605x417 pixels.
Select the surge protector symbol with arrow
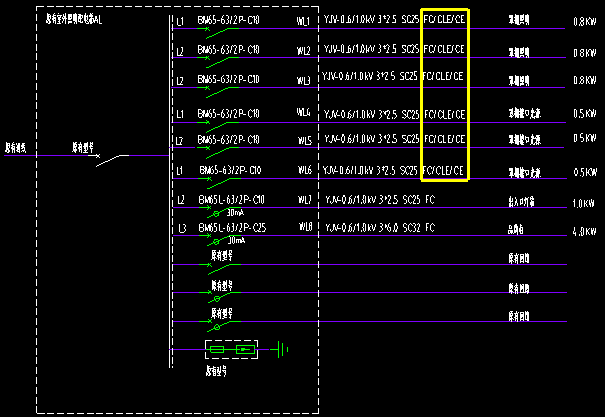click(x=245, y=349)
